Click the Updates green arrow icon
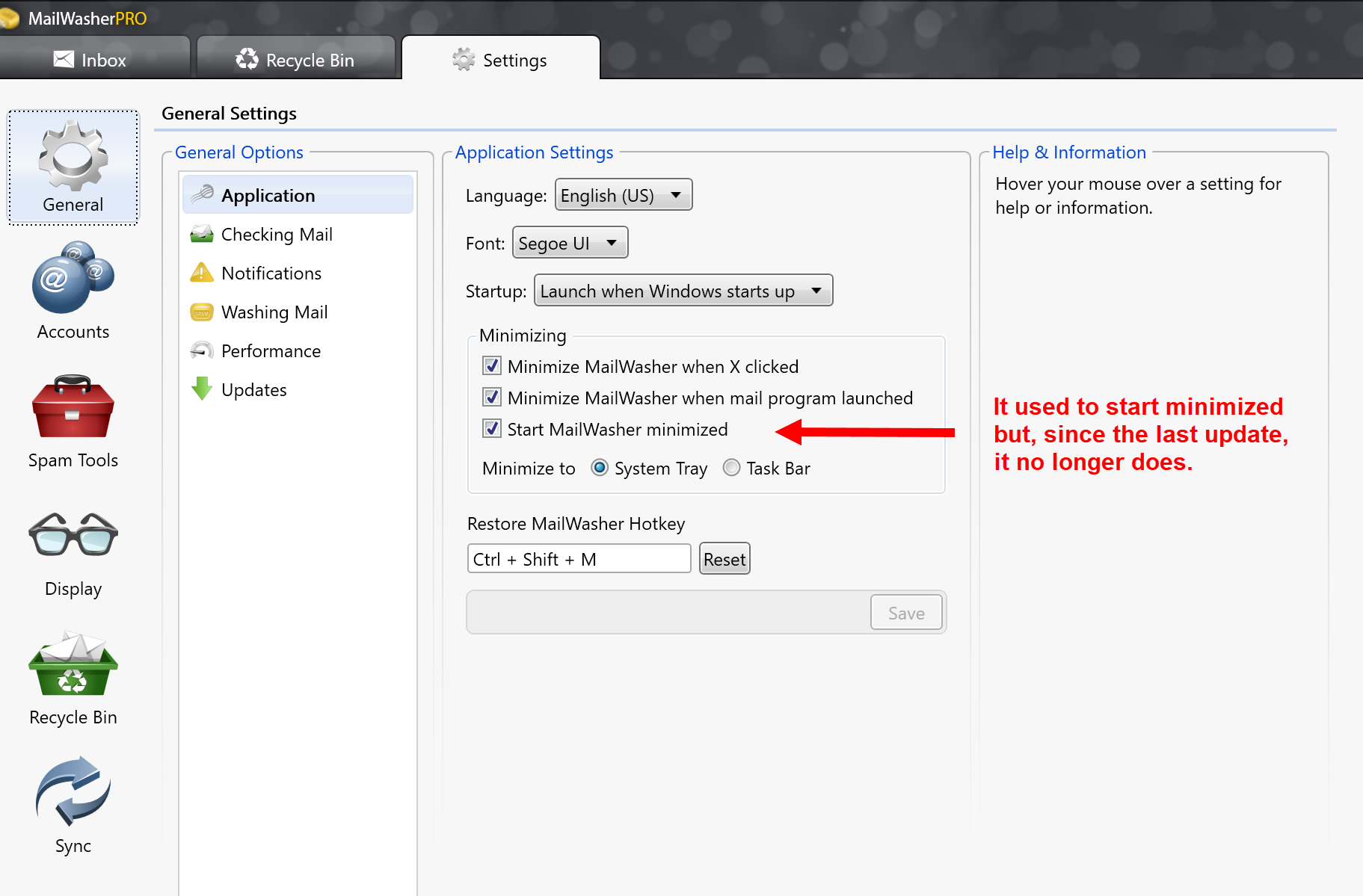This screenshot has width=1363, height=896. 202,389
